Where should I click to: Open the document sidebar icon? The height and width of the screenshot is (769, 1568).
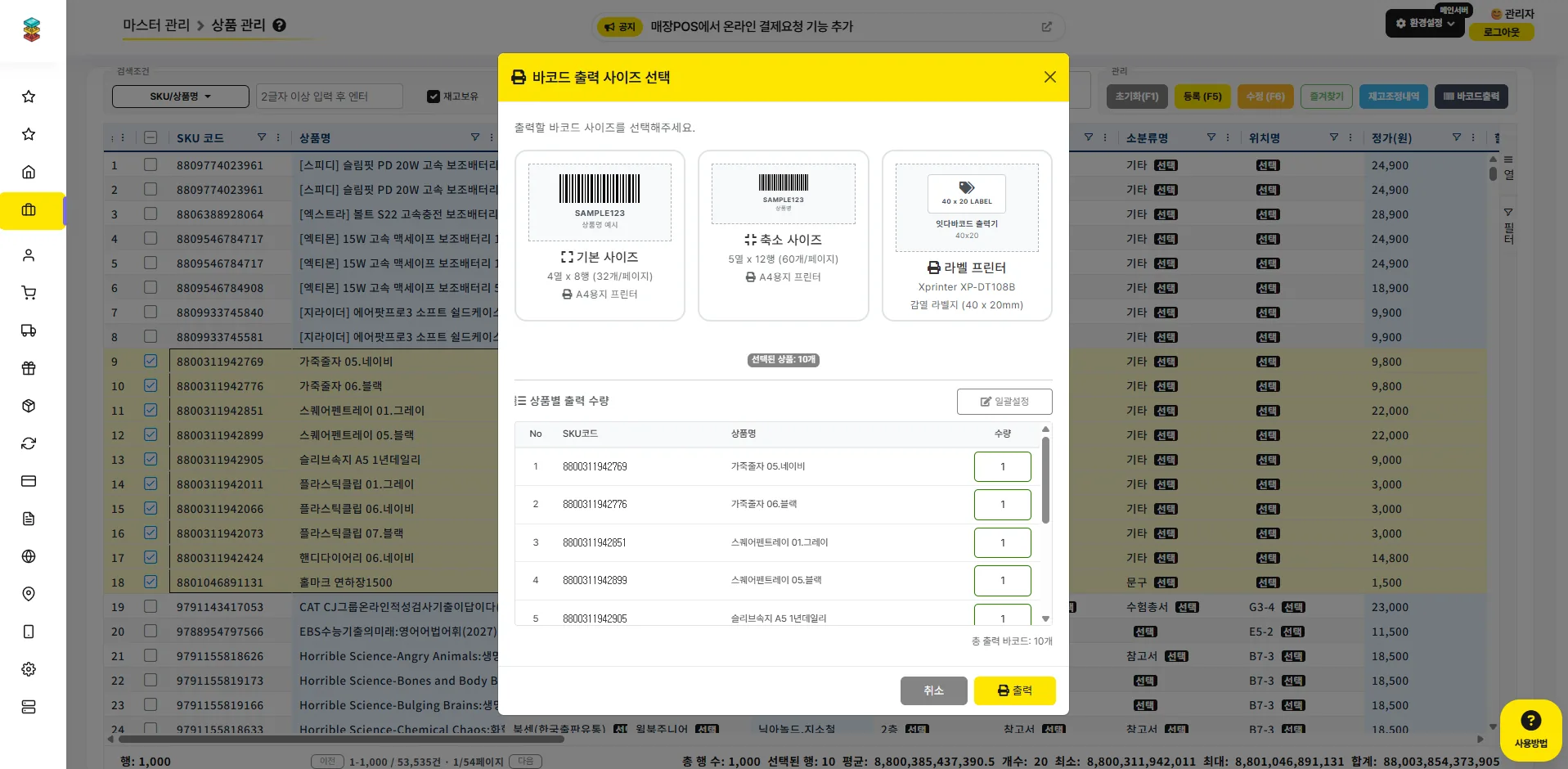tap(29, 519)
